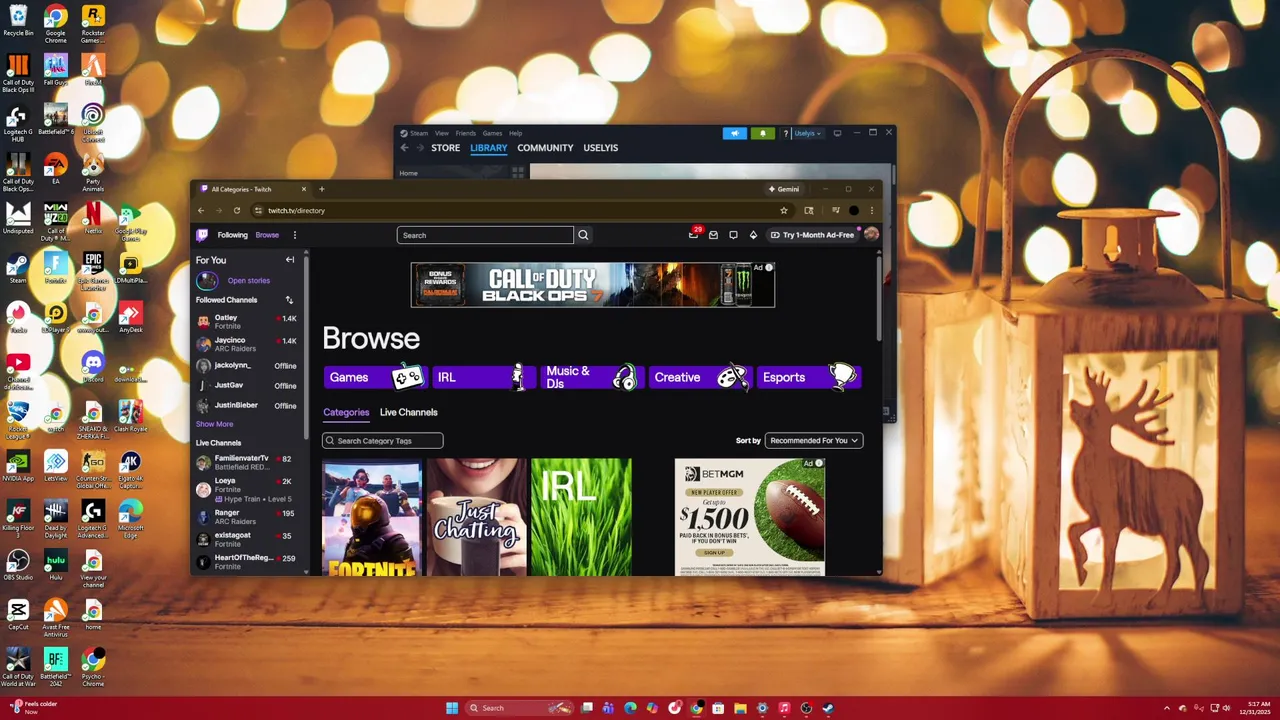Click the Steam back arrow
Image resolution: width=1280 pixels, height=720 pixels.
[x=405, y=148]
